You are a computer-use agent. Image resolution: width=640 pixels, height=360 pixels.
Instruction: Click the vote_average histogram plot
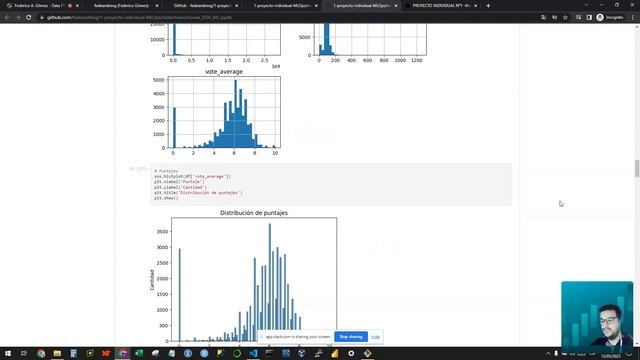tap(224, 112)
